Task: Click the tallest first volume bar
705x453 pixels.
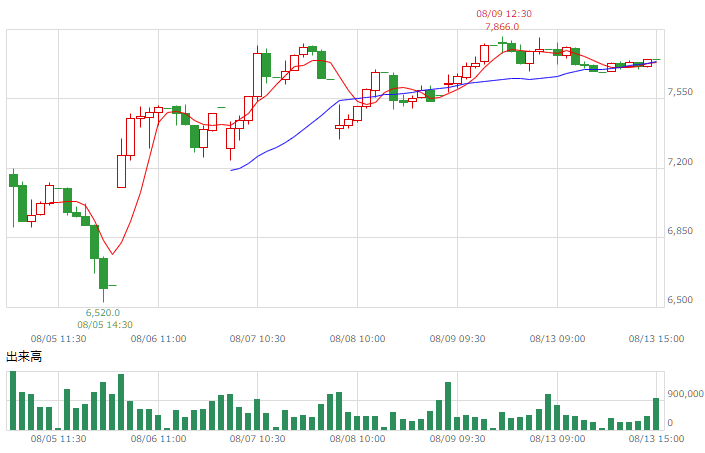Action: [x=13, y=400]
